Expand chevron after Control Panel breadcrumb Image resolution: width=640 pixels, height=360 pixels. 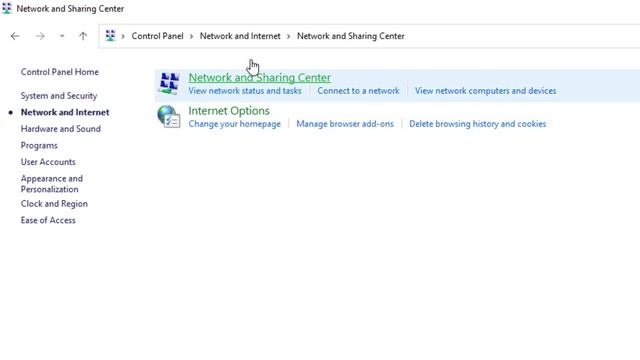pyautogui.click(x=191, y=36)
